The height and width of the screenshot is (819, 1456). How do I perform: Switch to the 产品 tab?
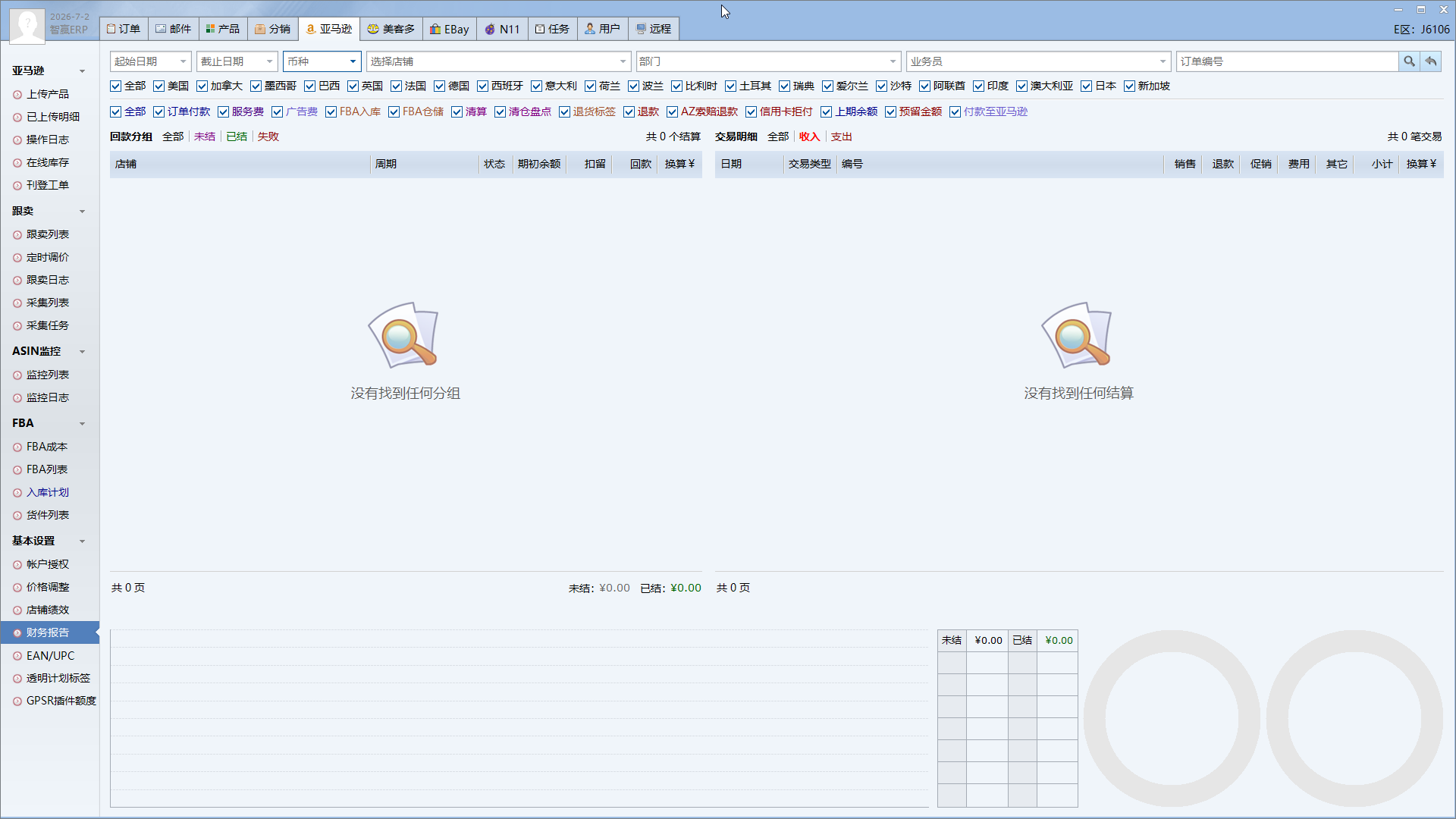coord(223,29)
